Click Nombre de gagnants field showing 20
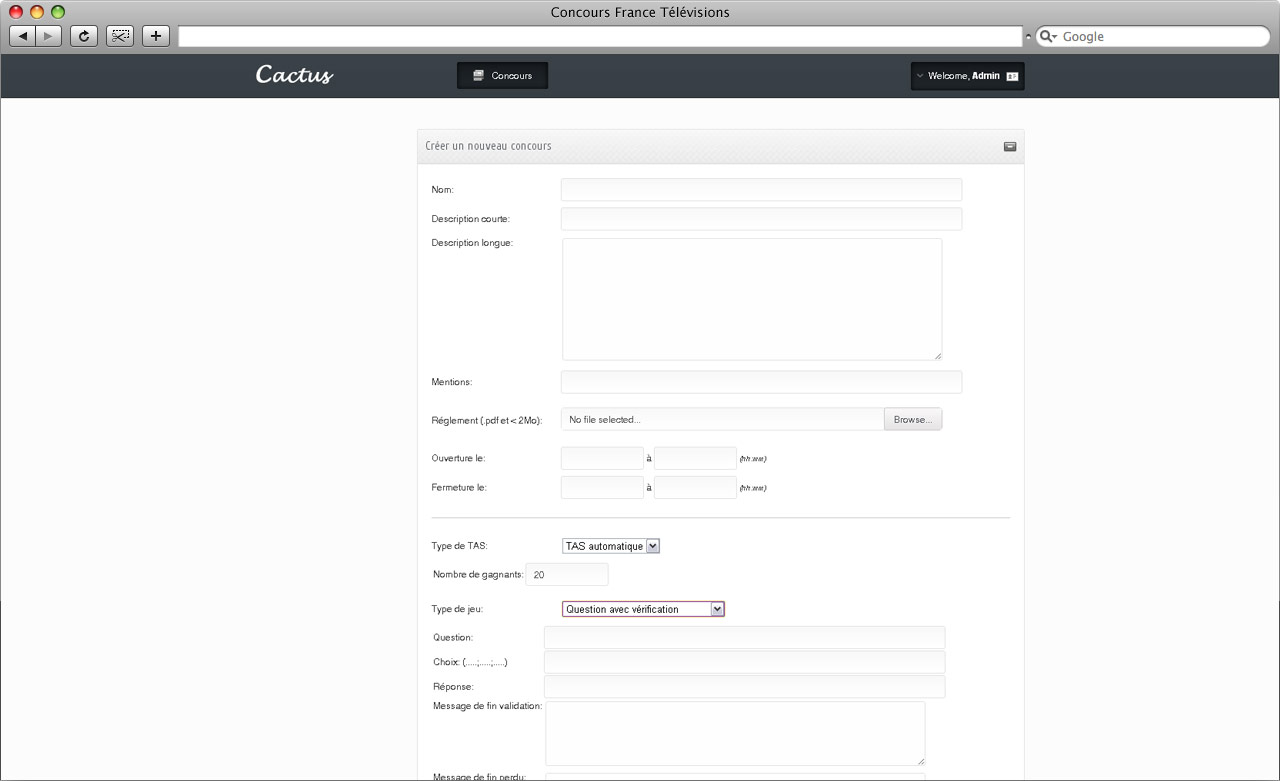This screenshot has height=781, width=1280. point(567,575)
